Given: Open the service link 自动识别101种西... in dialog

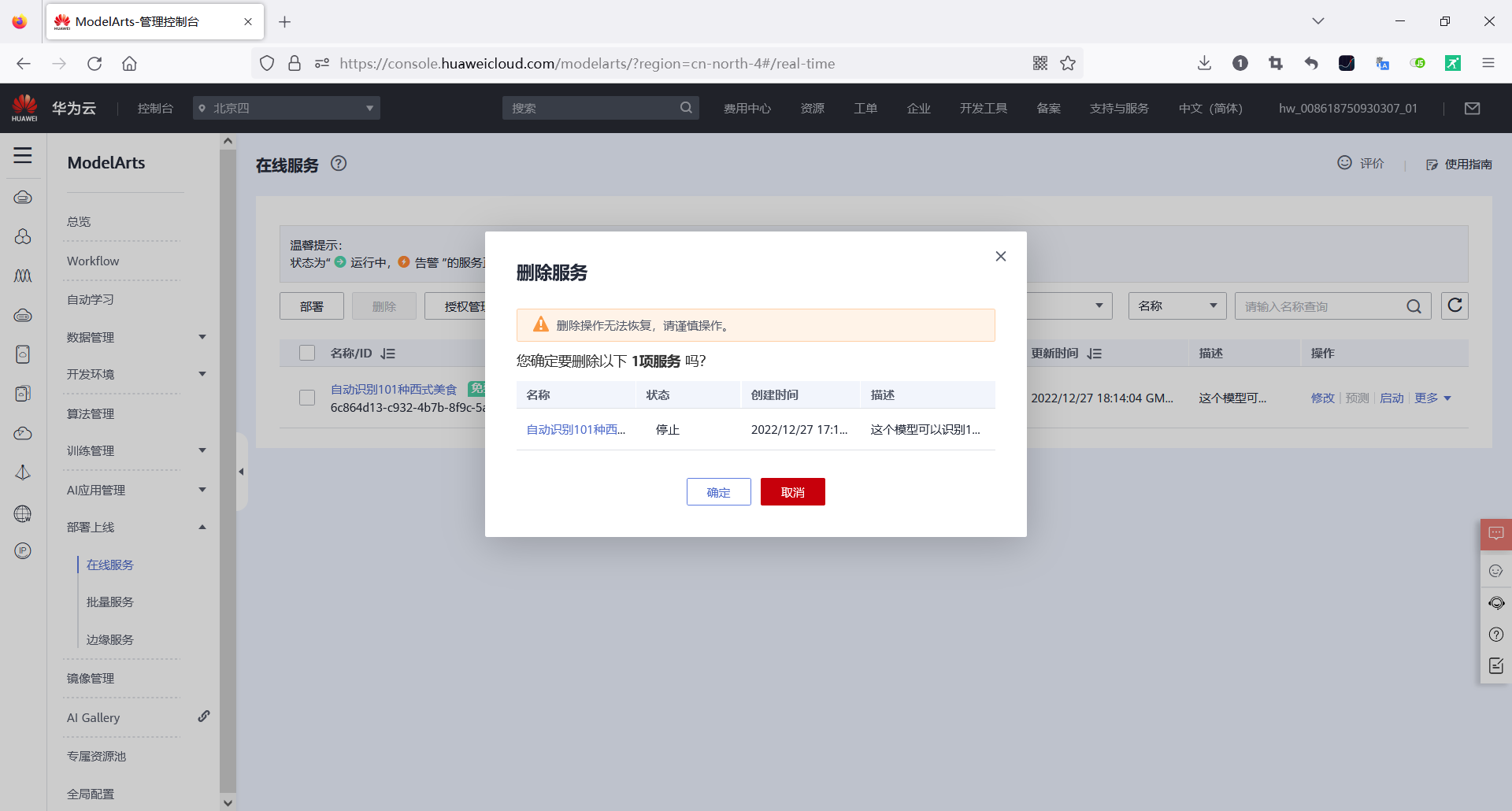Looking at the screenshot, I should 576,430.
